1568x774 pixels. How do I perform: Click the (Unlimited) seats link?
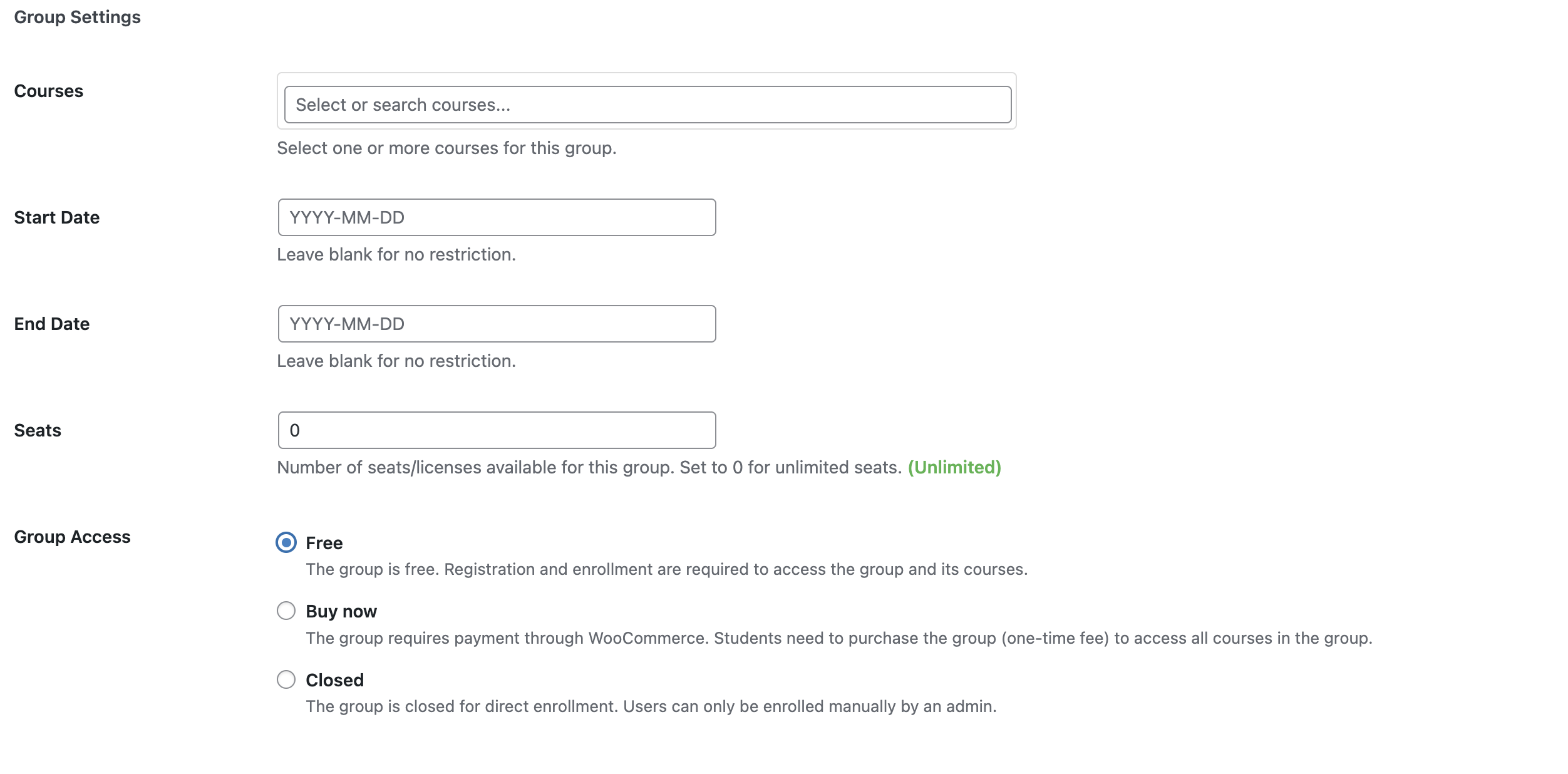tap(954, 467)
